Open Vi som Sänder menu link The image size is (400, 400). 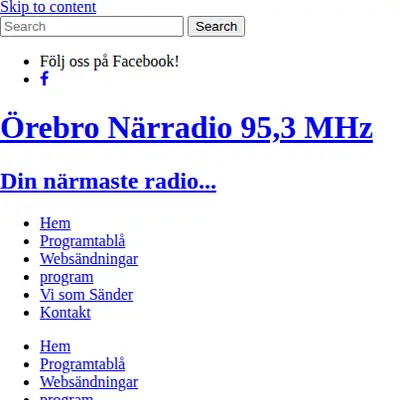click(87, 295)
